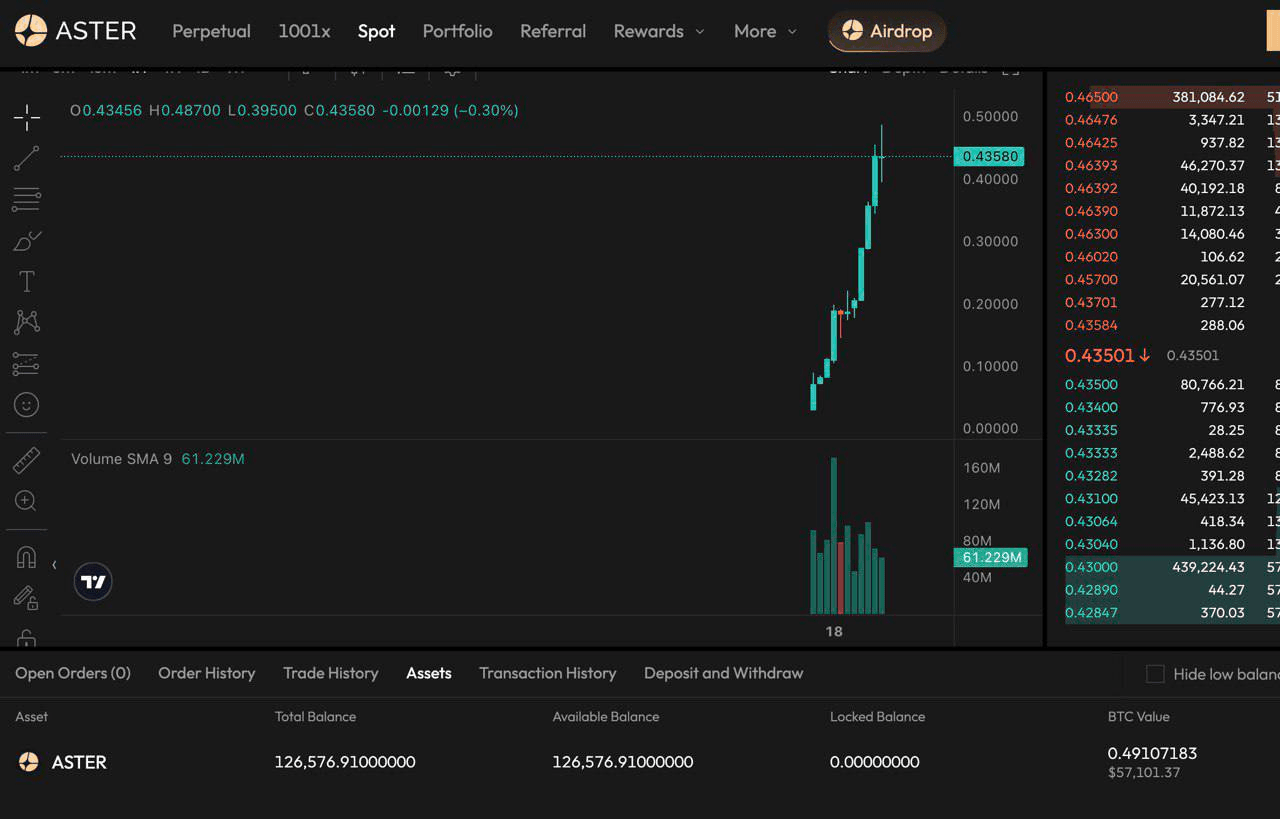Screen dimensions: 1280x819
Task: Switch to Order History tab
Action: pyautogui.click(x=207, y=673)
